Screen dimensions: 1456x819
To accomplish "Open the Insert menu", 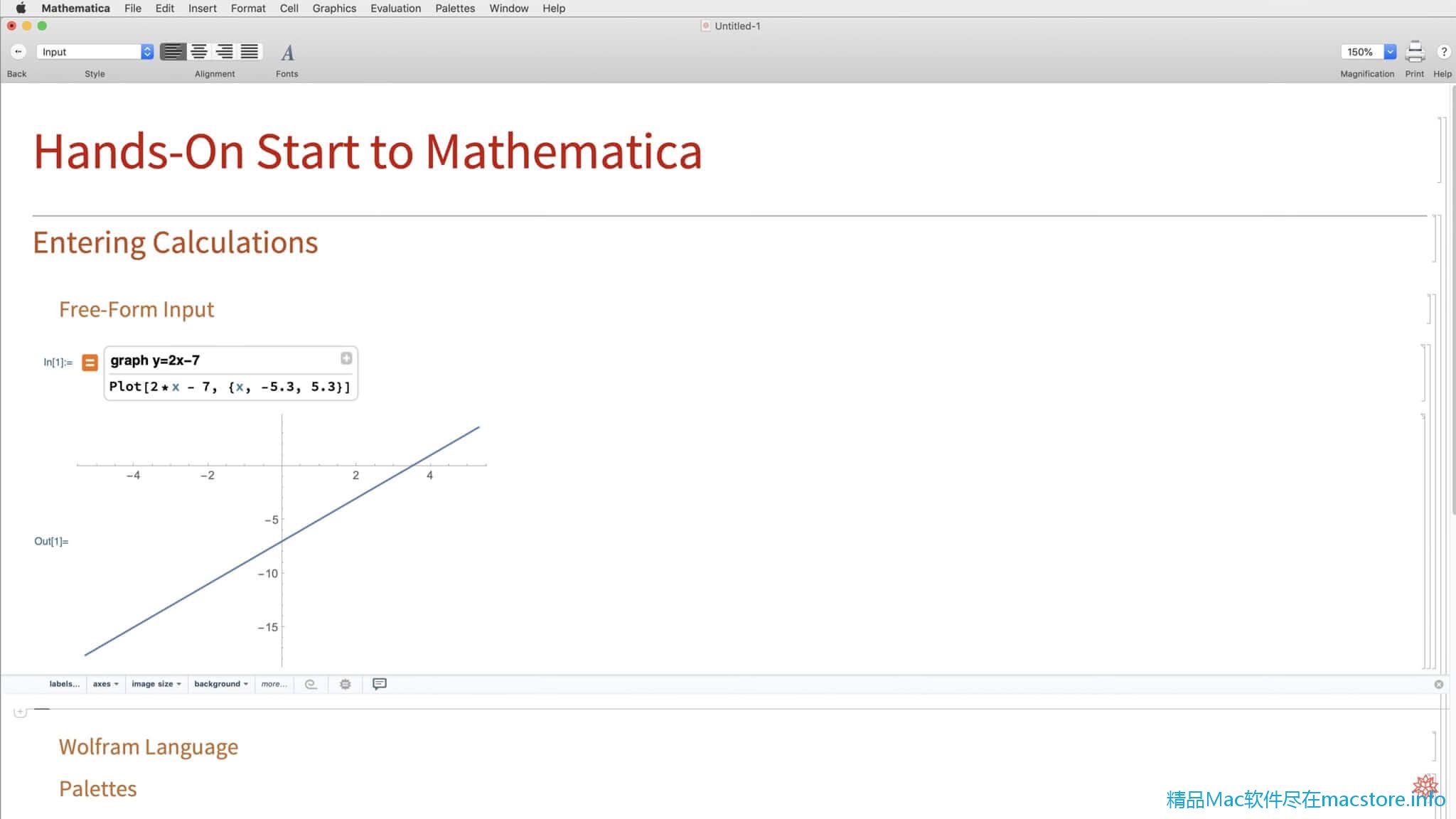I will [x=203, y=9].
